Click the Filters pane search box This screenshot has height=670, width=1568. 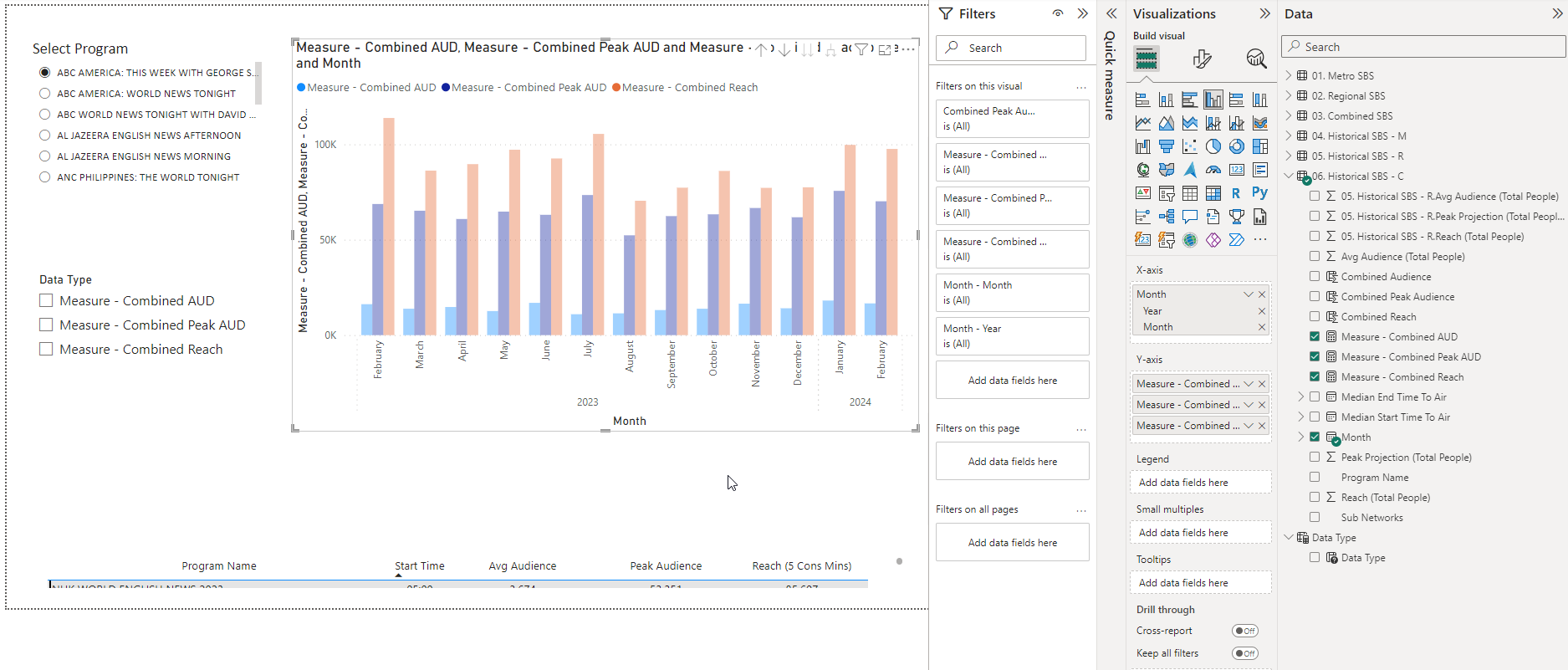(x=1011, y=48)
